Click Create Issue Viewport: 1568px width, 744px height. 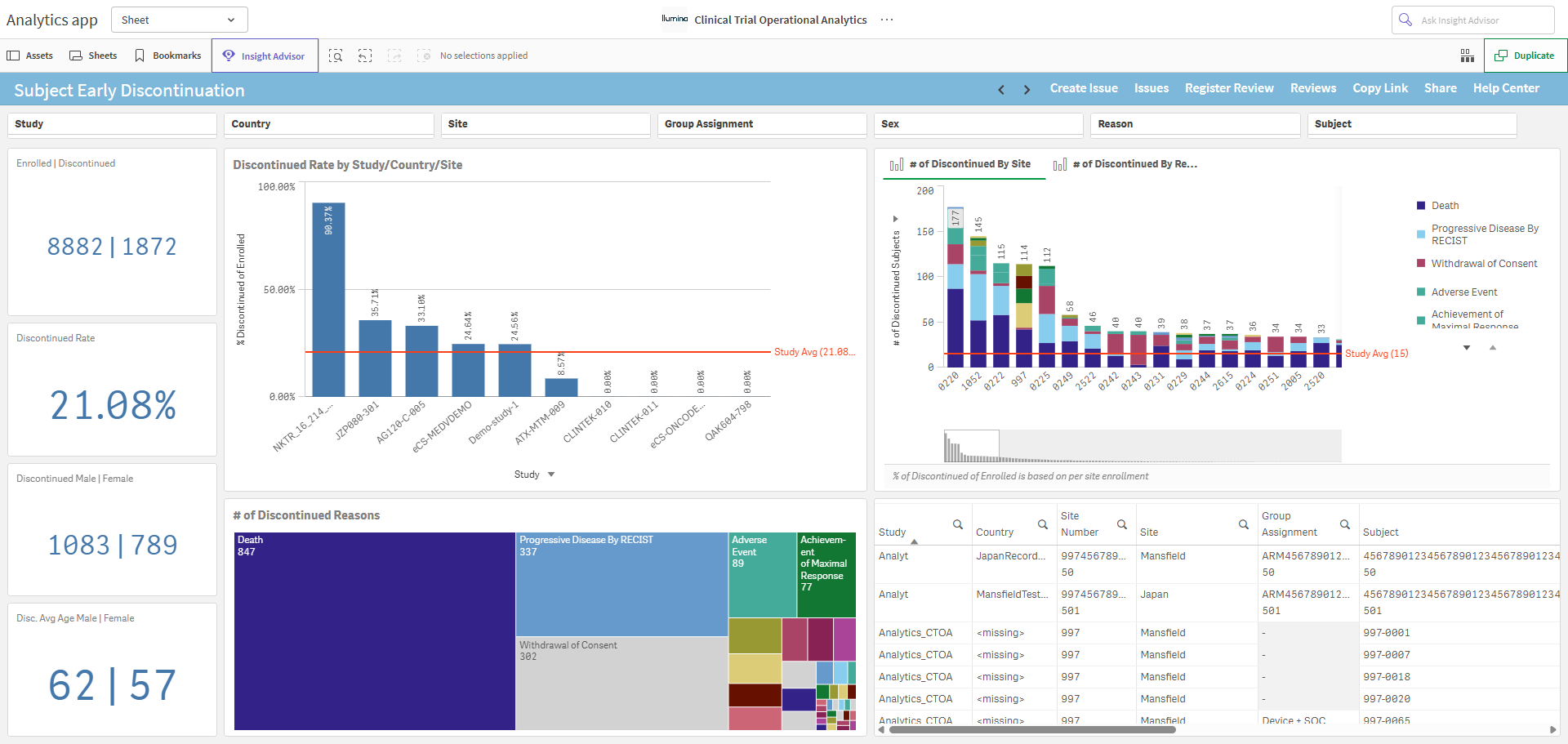pyautogui.click(x=1084, y=88)
